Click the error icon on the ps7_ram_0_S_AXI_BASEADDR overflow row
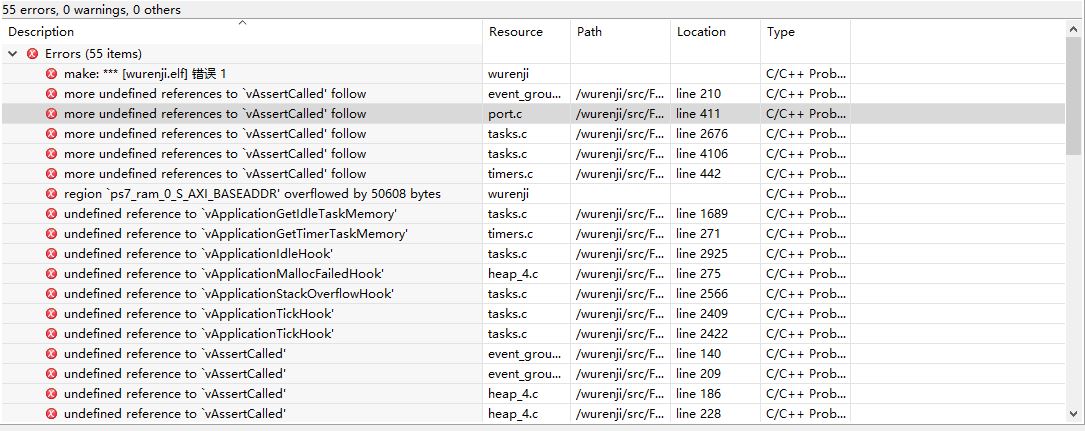1085x431 pixels. [x=51, y=194]
